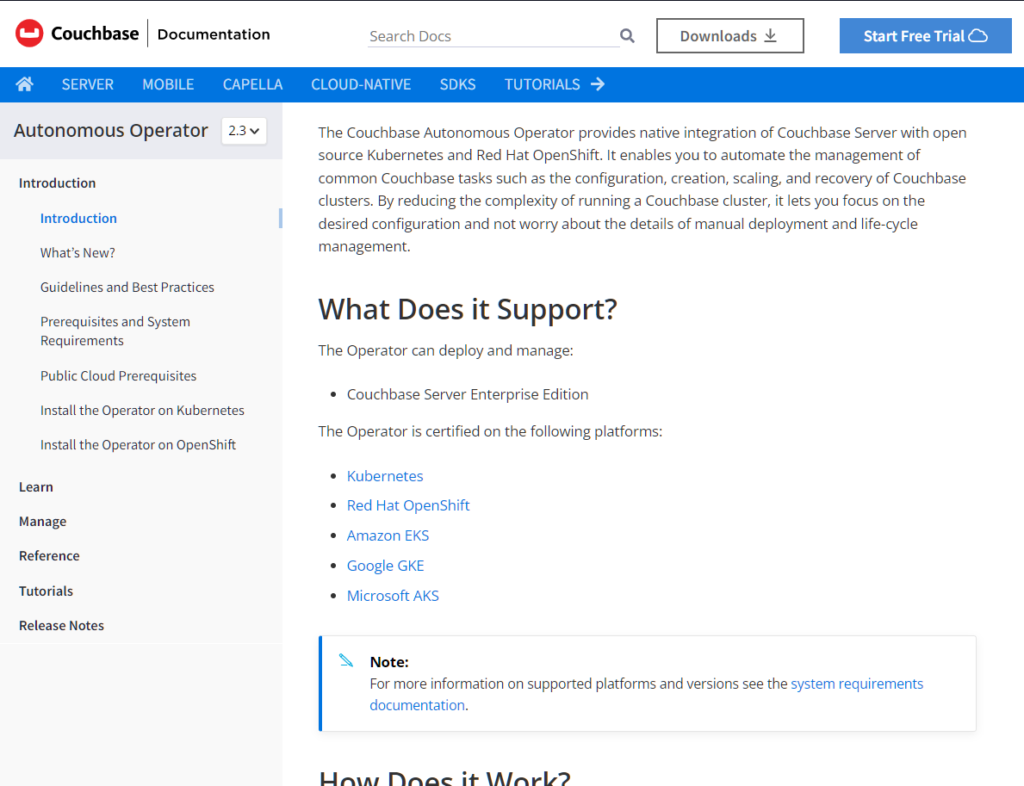The width and height of the screenshot is (1024, 786).
Task: Click 'Couchbase Server Enterprise Edition' bullet text
Action: tap(468, 394)
